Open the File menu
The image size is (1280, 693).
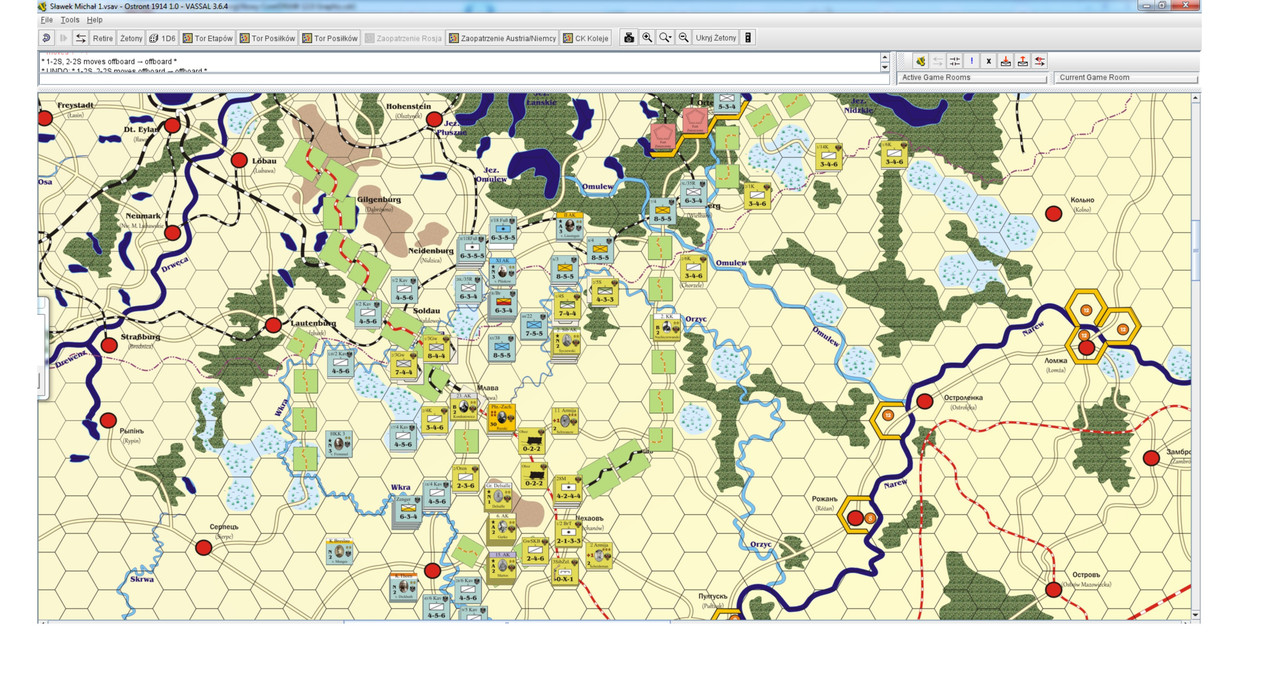coord(46,20)
